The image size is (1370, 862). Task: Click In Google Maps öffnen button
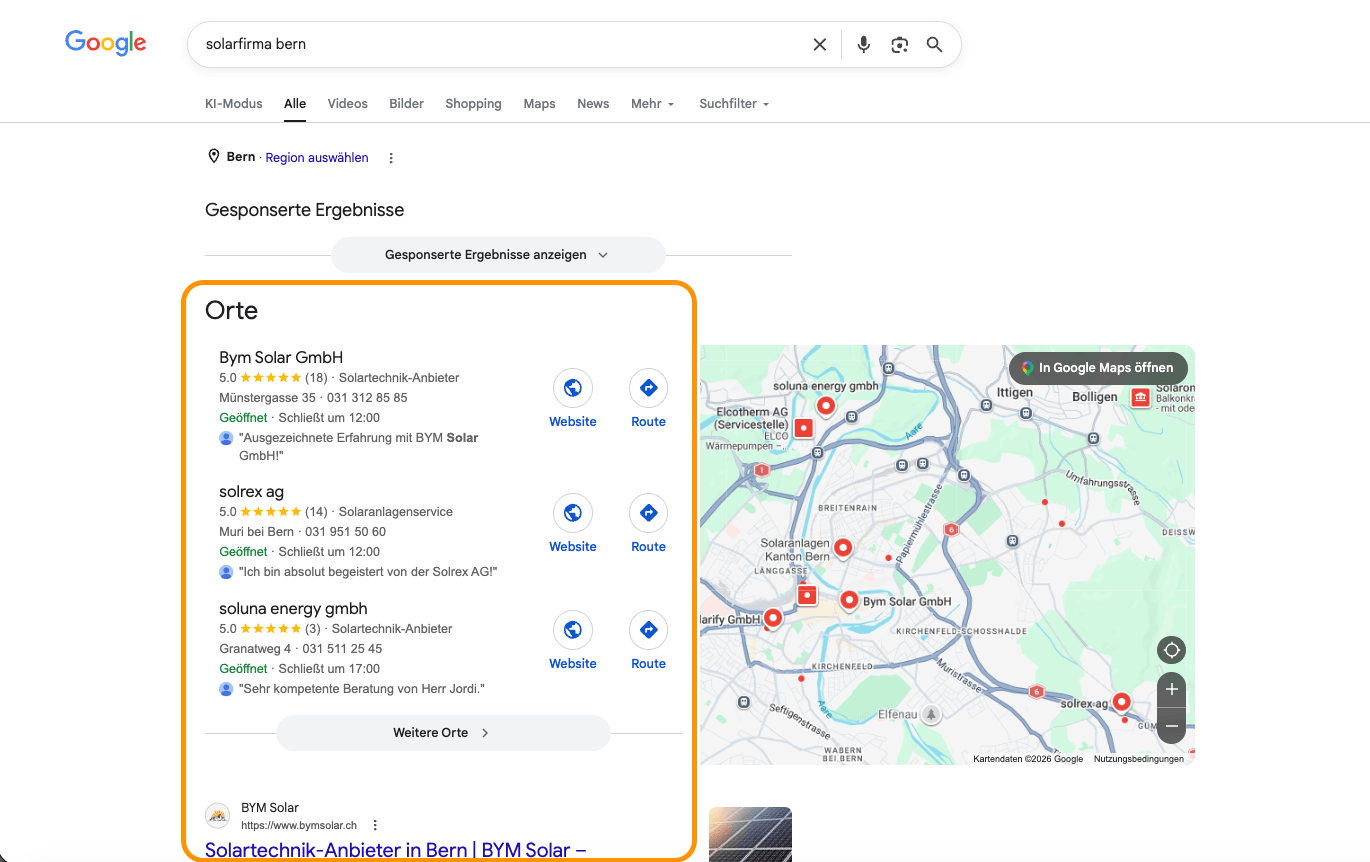tap(1098, 368)
